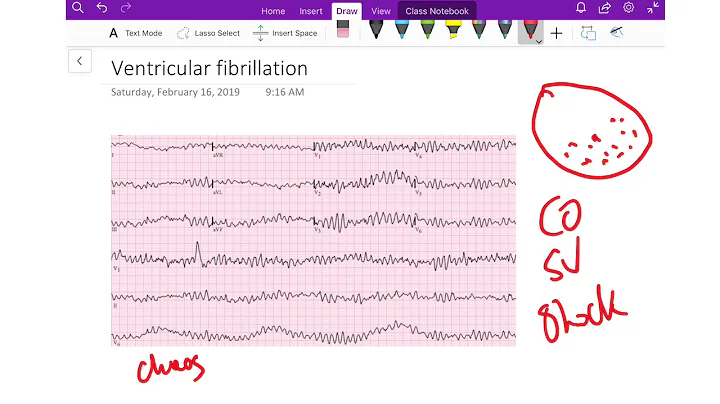Open the search magnifier icon
The width and height of the screenshot is (720, 404).
(x=78, y=8)
